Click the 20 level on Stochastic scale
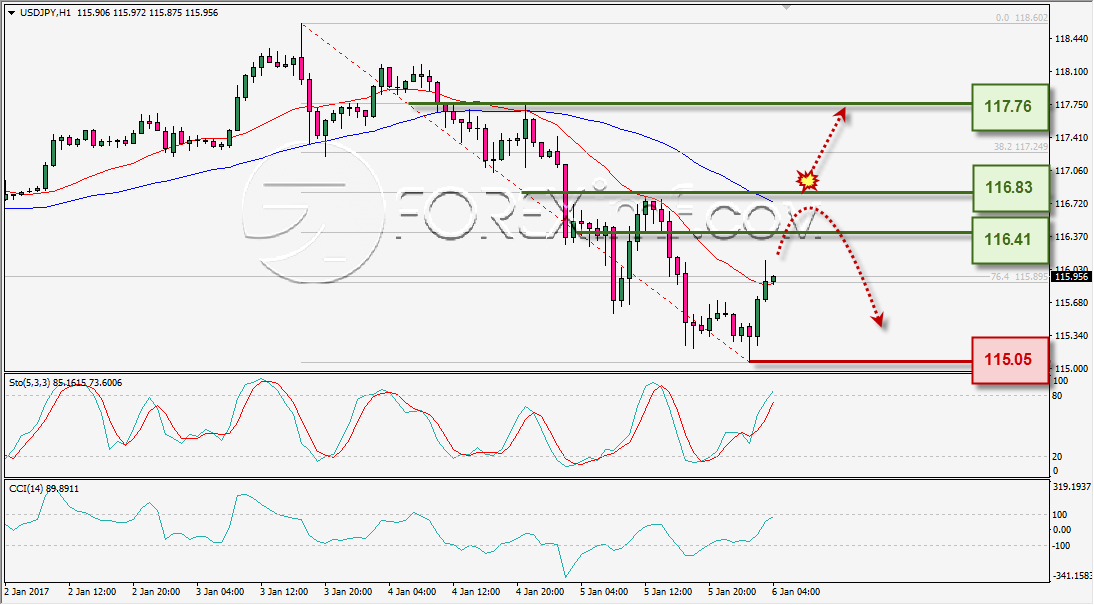1094x605 pixels. pyautogui.click(x=1057, y=456)
